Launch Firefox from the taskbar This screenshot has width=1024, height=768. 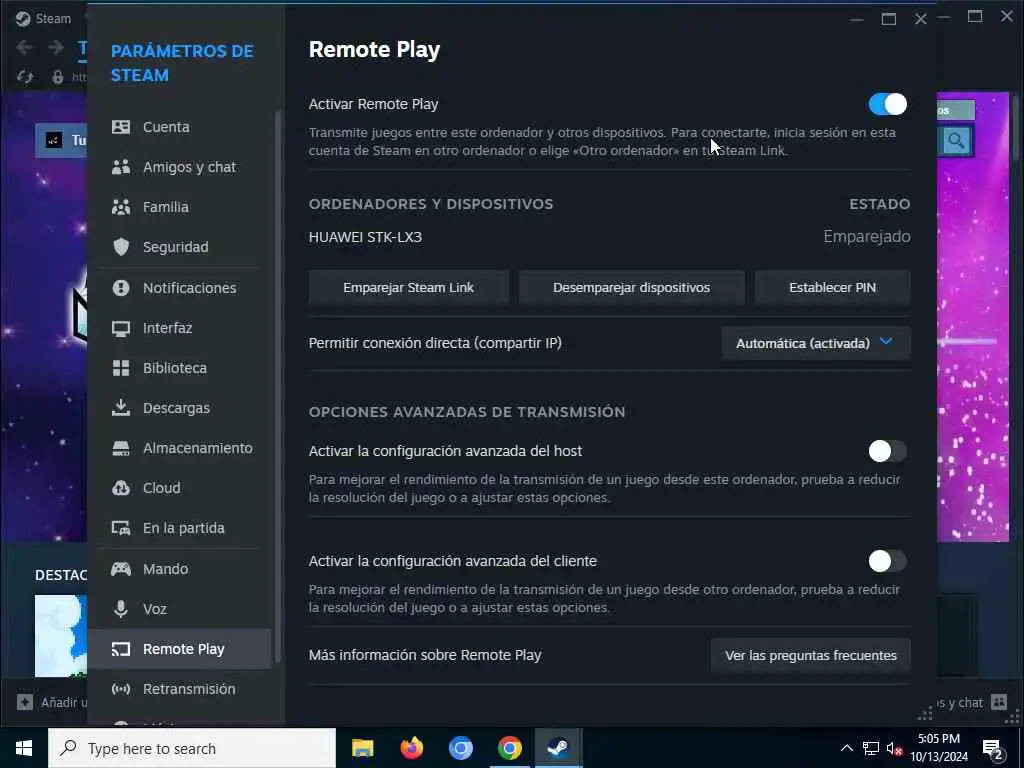(x=411, y=748)
